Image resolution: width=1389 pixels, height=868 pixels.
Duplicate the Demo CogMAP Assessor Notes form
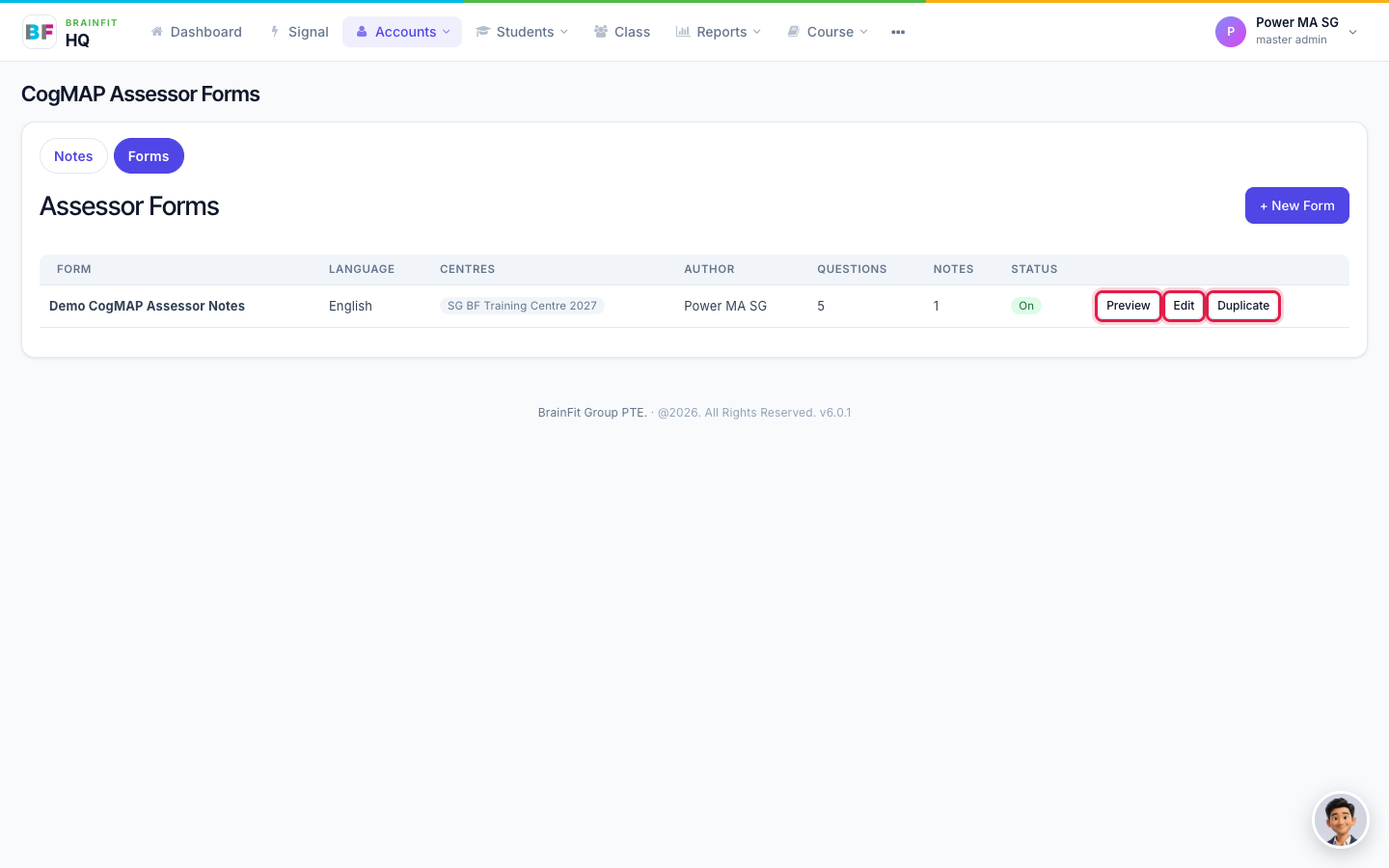tap(1243, 306)
